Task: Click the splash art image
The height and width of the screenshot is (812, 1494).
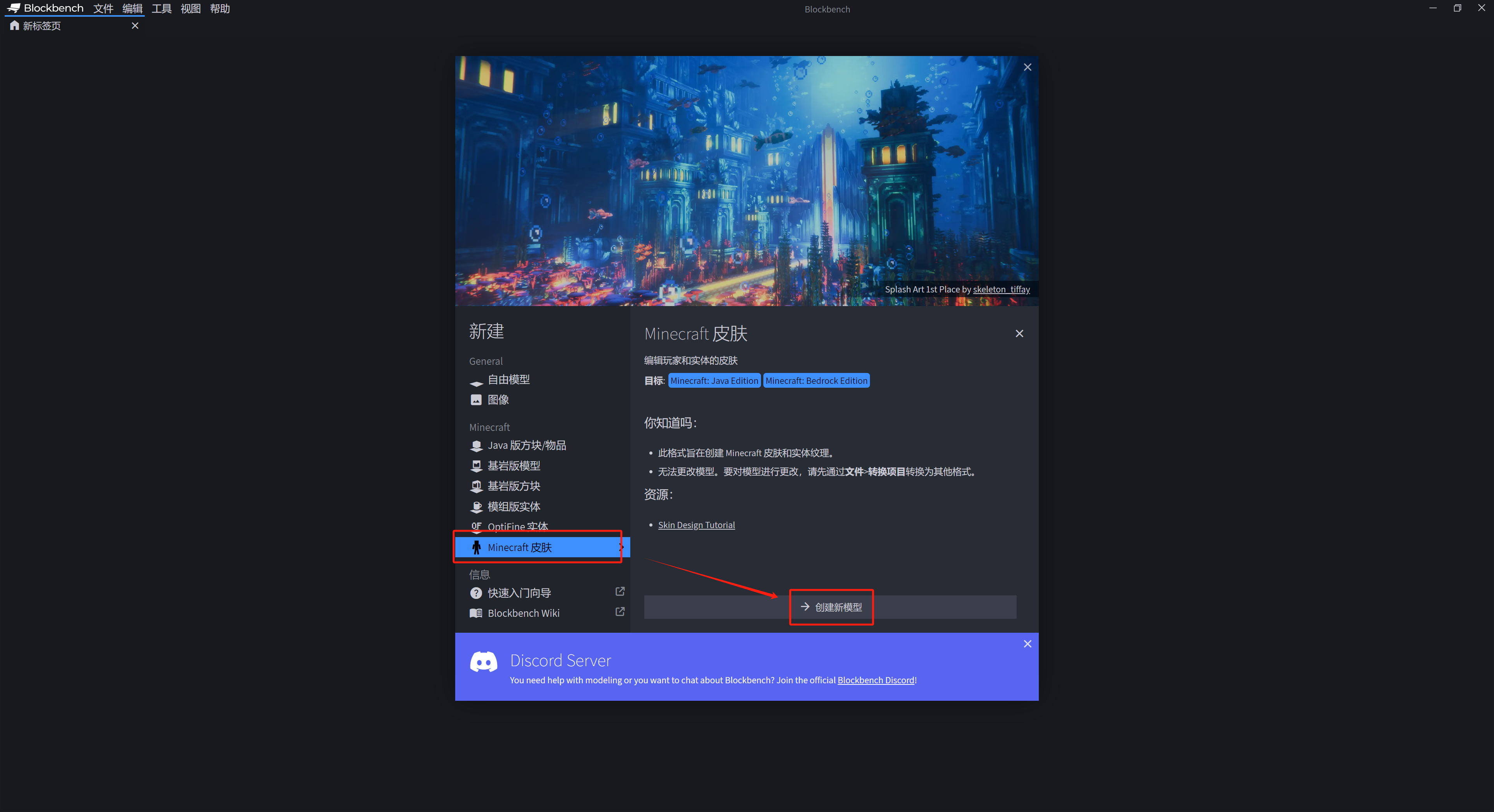Action: point(747,181)
